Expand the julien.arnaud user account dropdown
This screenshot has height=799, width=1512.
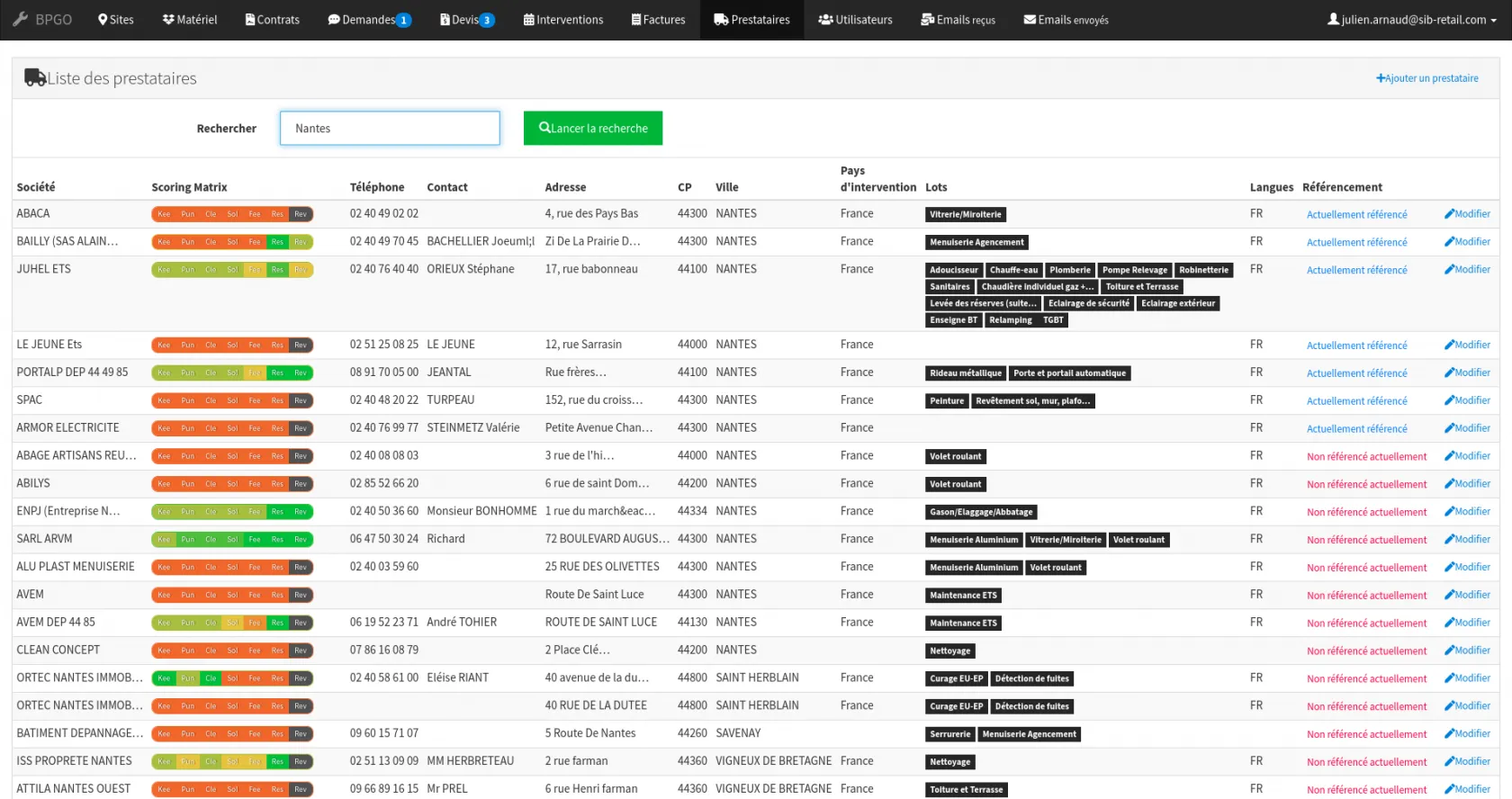pyautogui.click(x=1412, y=20)
